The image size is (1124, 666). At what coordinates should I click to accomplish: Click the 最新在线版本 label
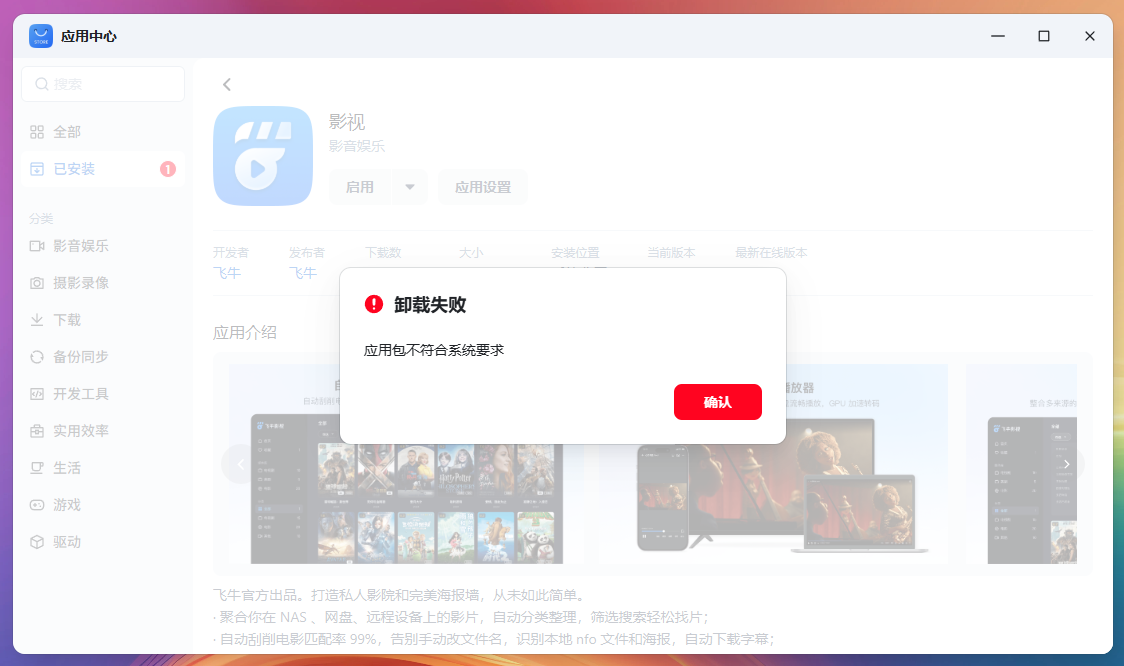click(x=771, y=253)
